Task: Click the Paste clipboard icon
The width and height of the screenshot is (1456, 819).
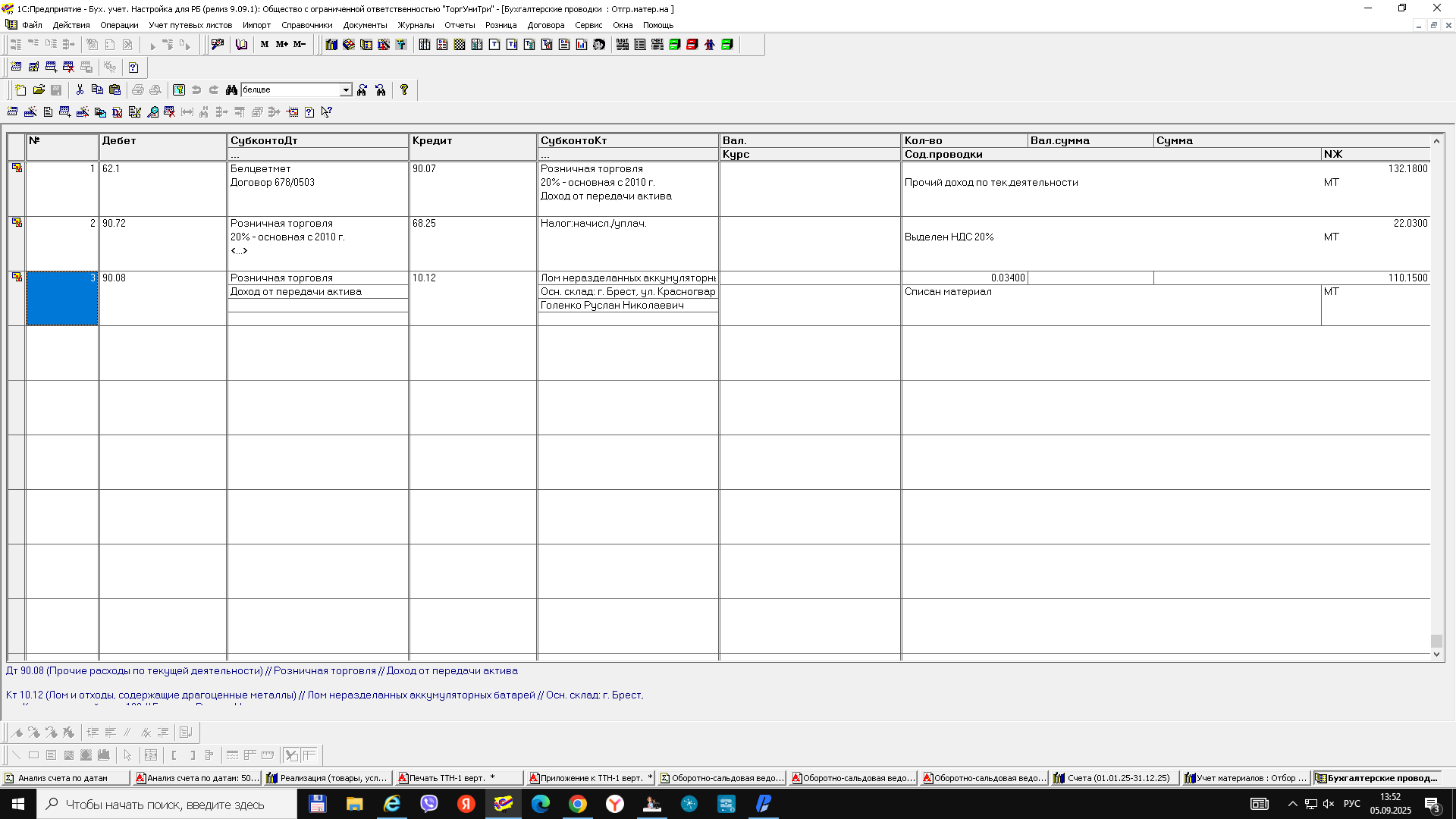Action: [115, 89]
